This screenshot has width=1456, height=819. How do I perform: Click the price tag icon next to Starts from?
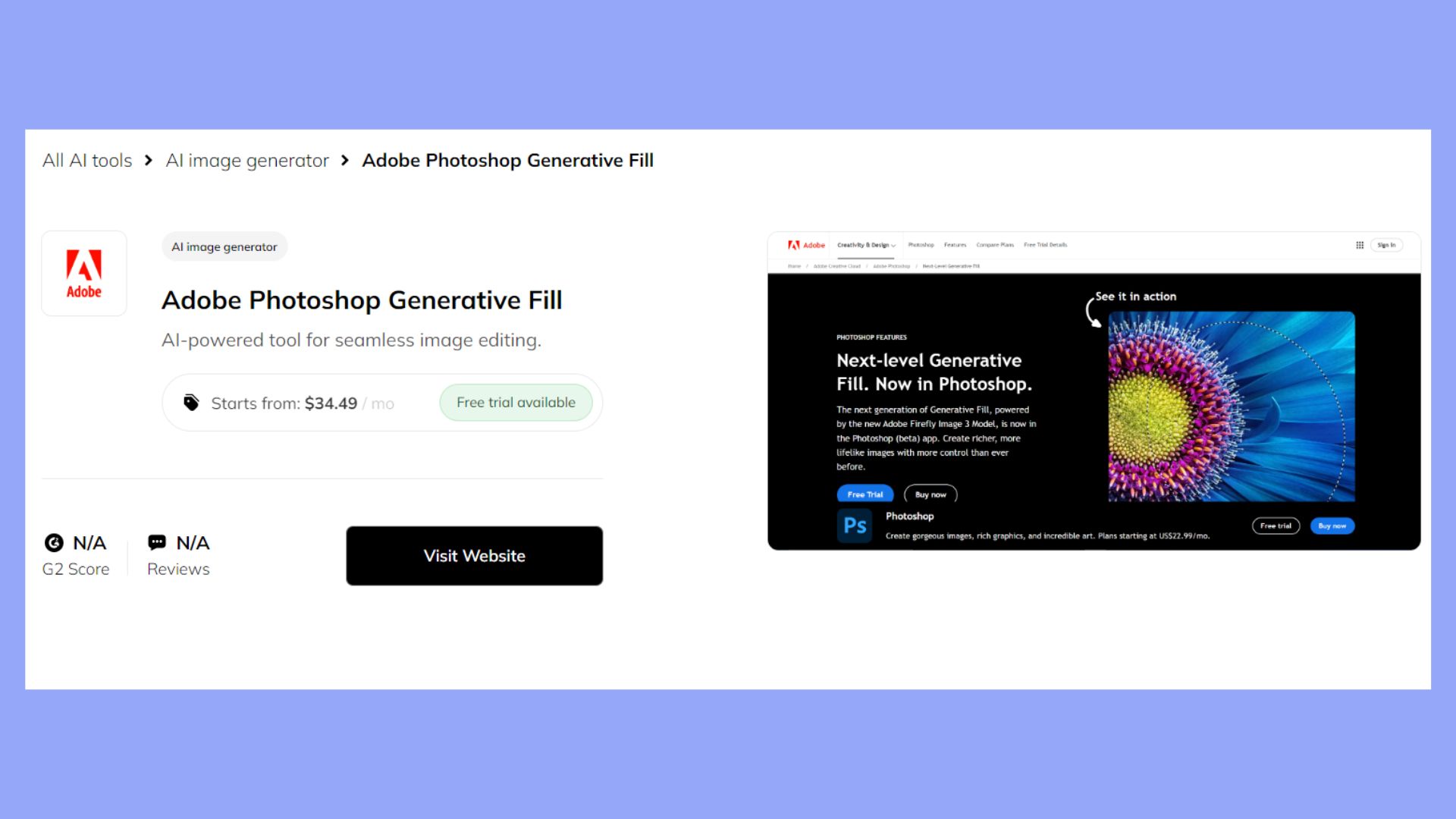tap(190, 402)
